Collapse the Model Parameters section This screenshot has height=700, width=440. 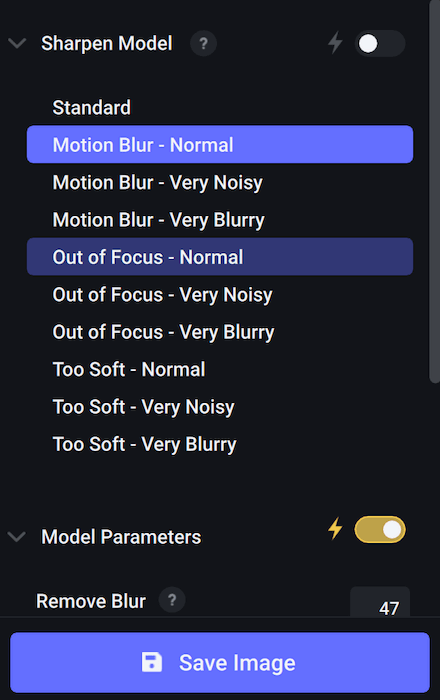click(x=17, y=536)
